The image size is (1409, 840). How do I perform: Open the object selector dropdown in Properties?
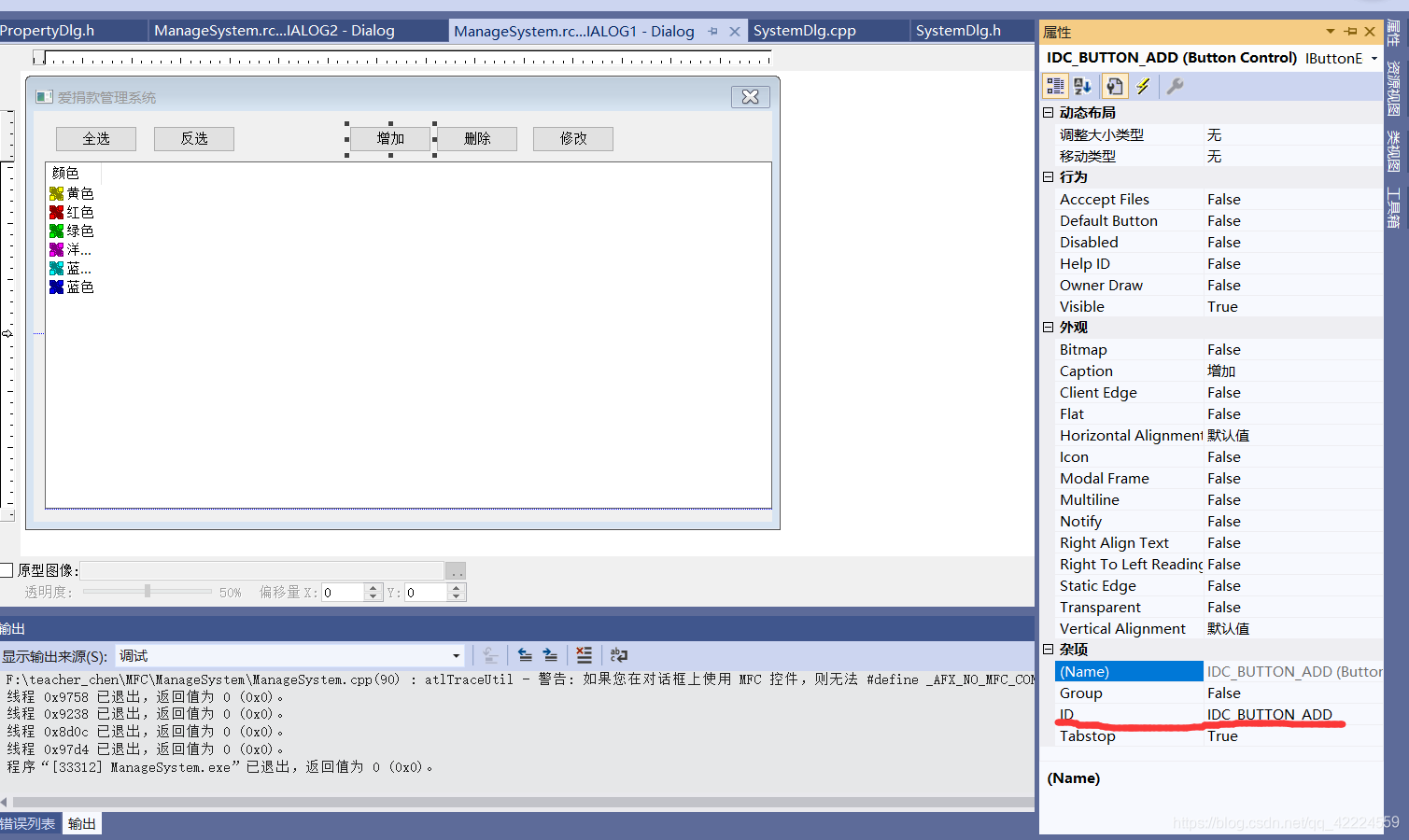[1374, 58]
